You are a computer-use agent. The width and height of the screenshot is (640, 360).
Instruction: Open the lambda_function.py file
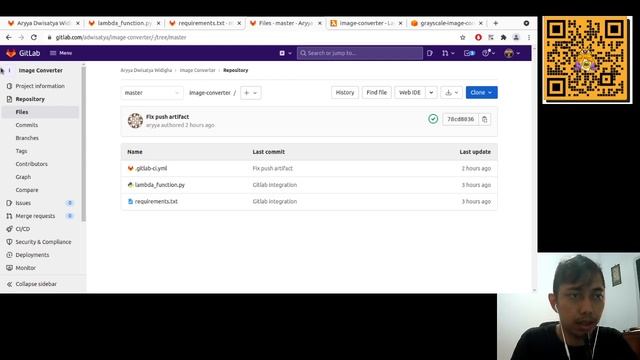click(x=160, y=185)
